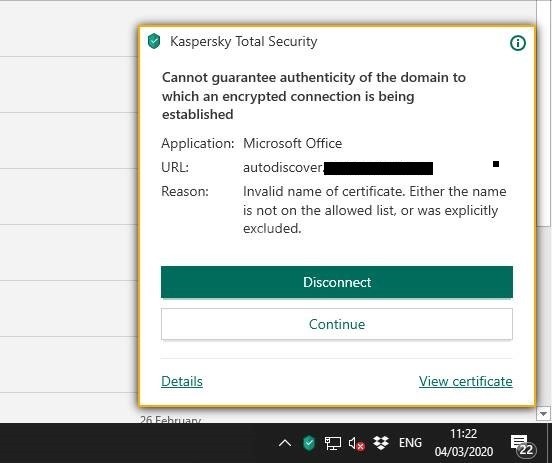Open the Dropbox tray icon
The height and width of the screenshot is (463, 552).
[x=381, y=443]
